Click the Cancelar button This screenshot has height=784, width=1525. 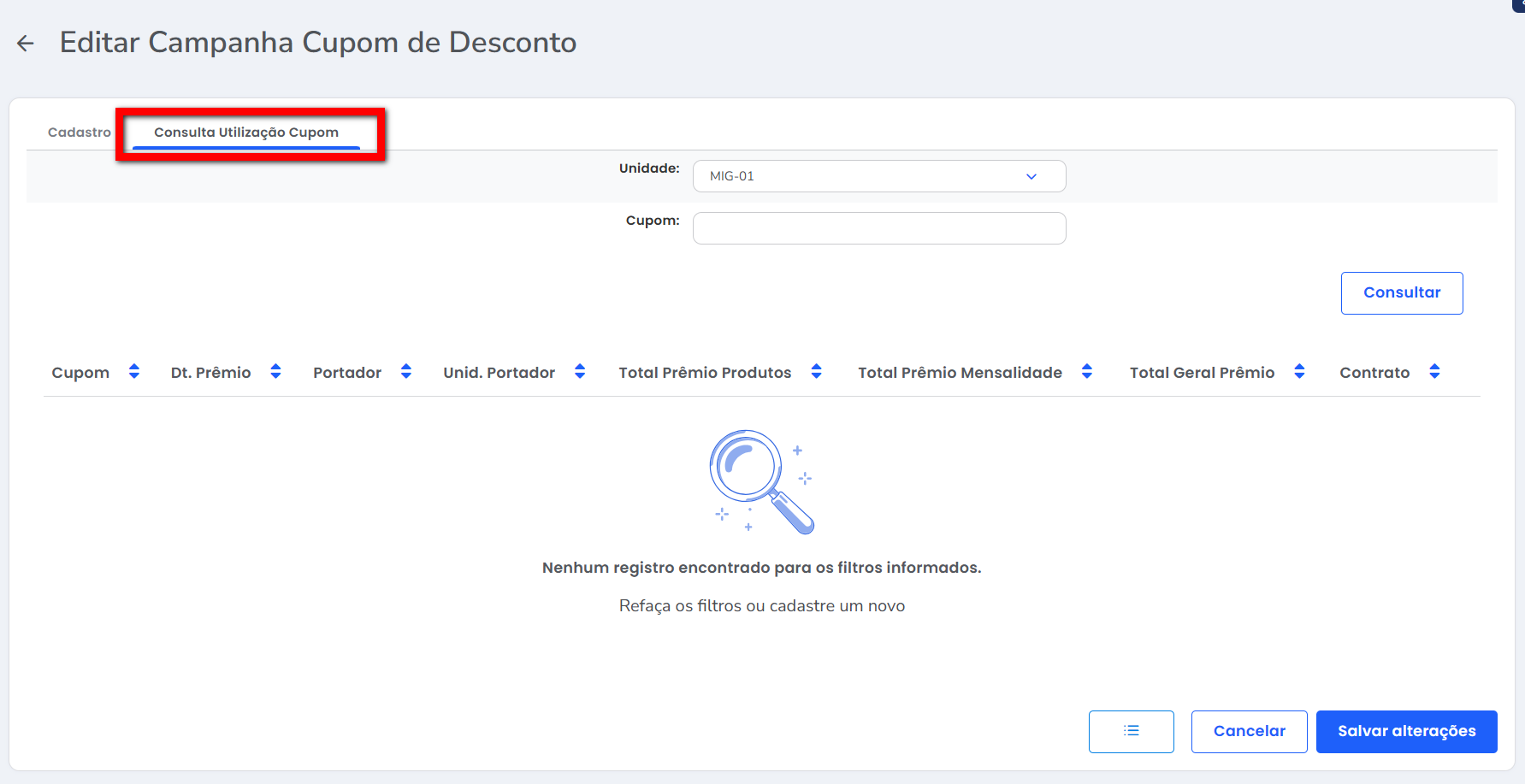[1249, 731]
